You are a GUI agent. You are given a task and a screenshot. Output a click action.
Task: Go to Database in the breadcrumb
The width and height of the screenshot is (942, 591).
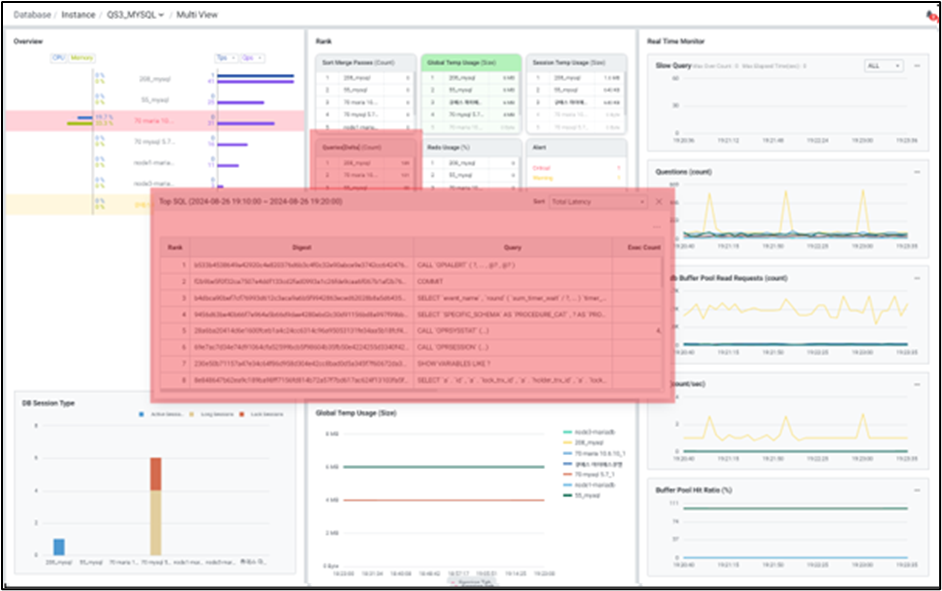(x=32, y=15)
